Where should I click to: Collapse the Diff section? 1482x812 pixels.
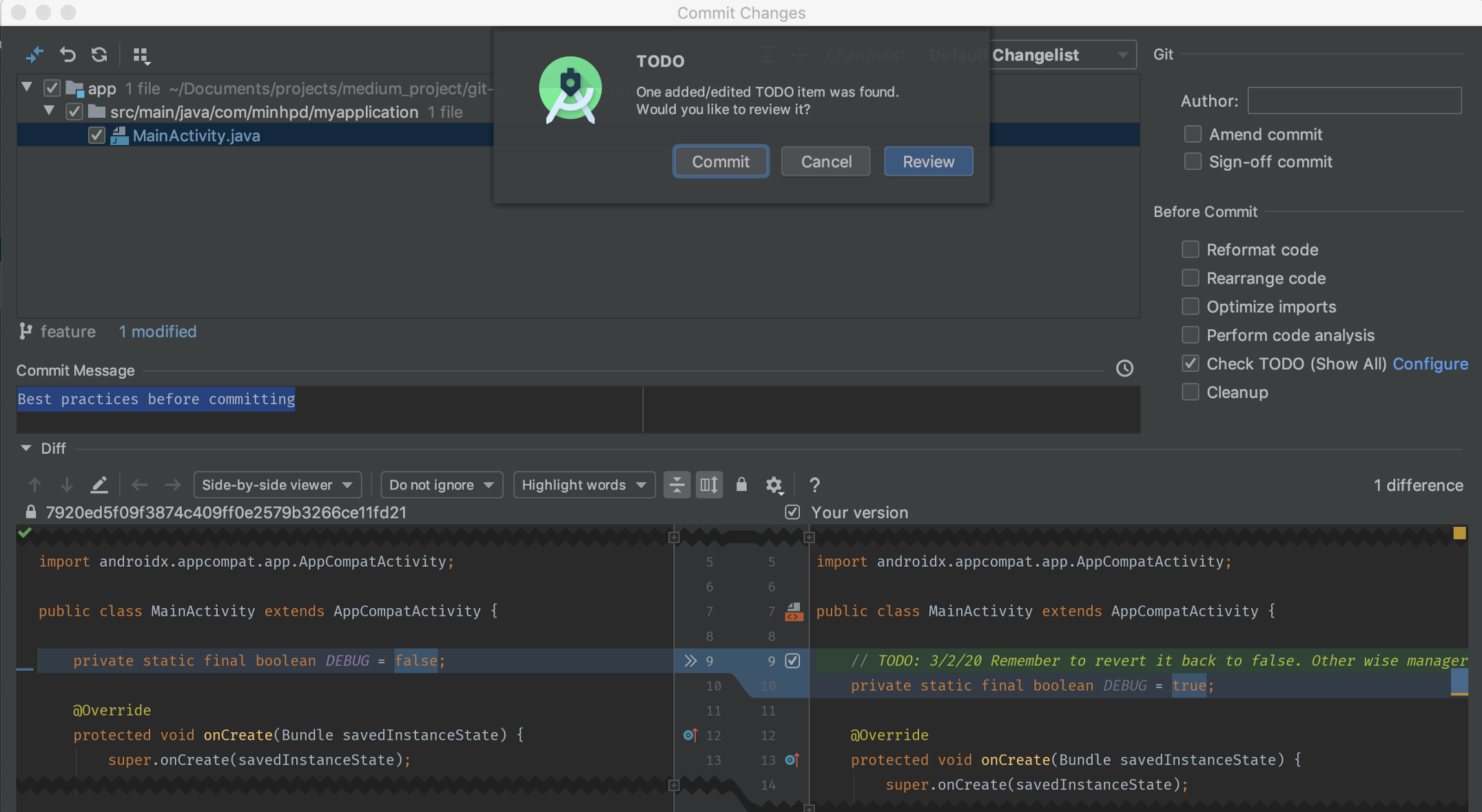(25, 448)
